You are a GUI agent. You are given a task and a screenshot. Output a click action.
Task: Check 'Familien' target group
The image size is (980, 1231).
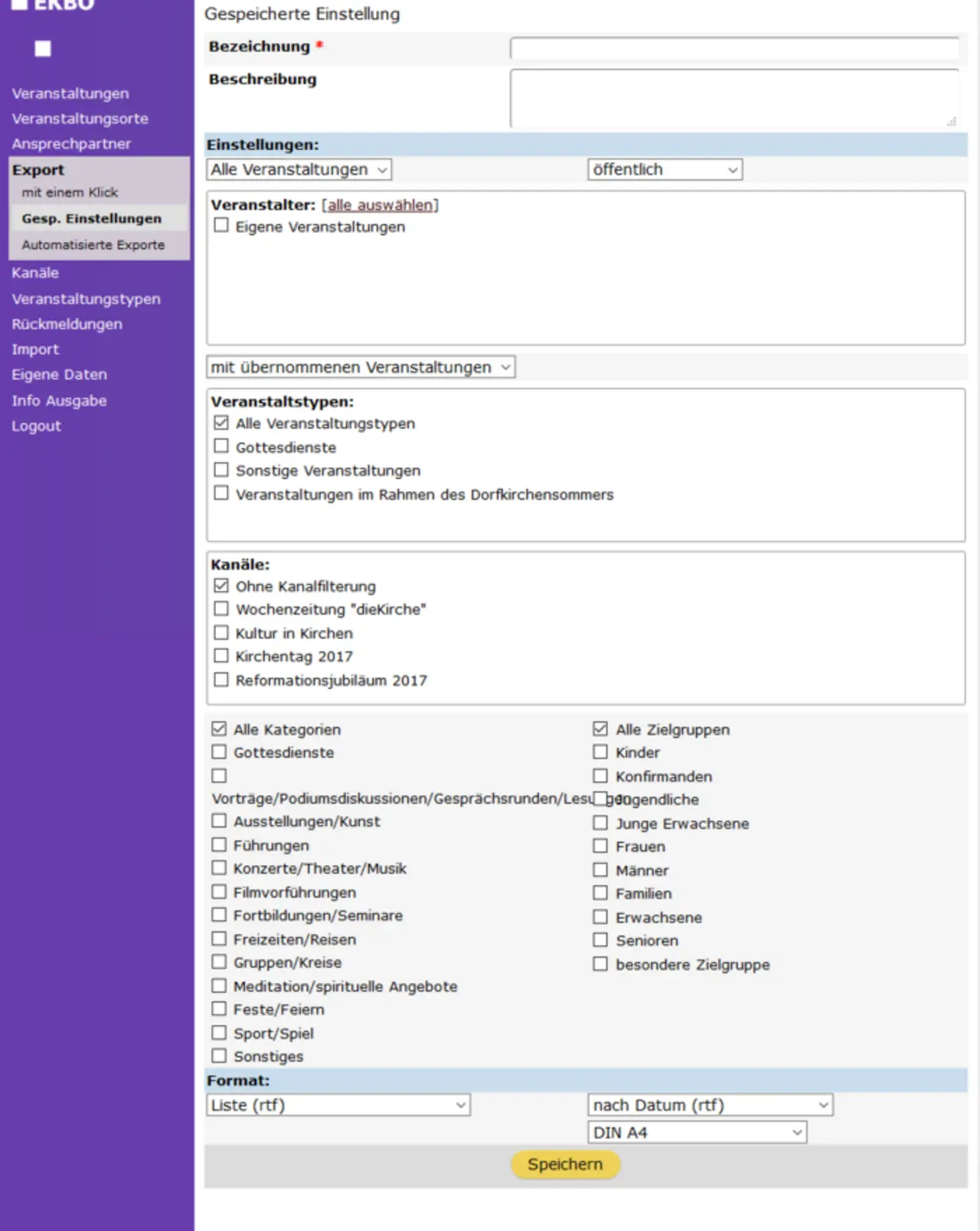point(600,893)
